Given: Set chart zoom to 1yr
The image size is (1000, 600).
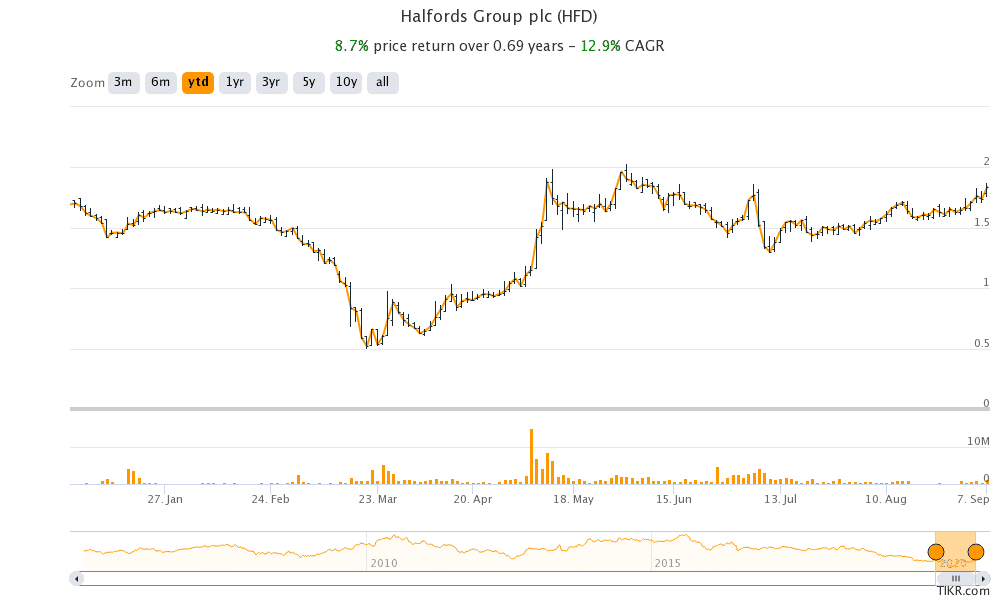Looking at the screenshot, I should click(x=235, y=82).
